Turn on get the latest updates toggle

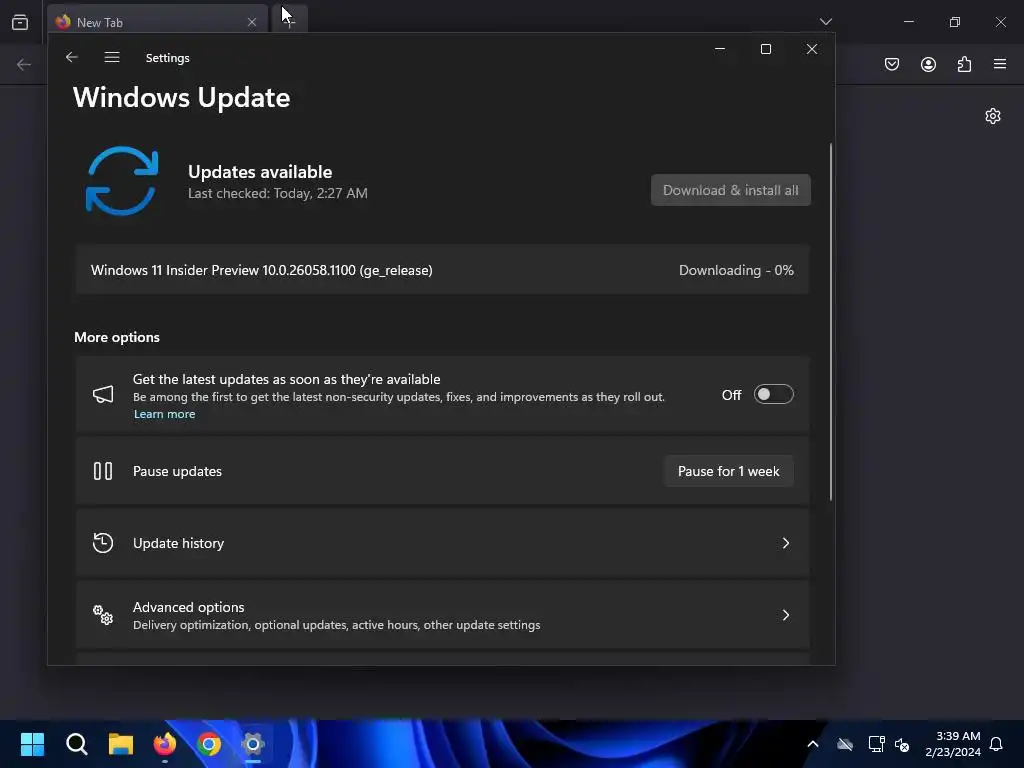[773, 394]
